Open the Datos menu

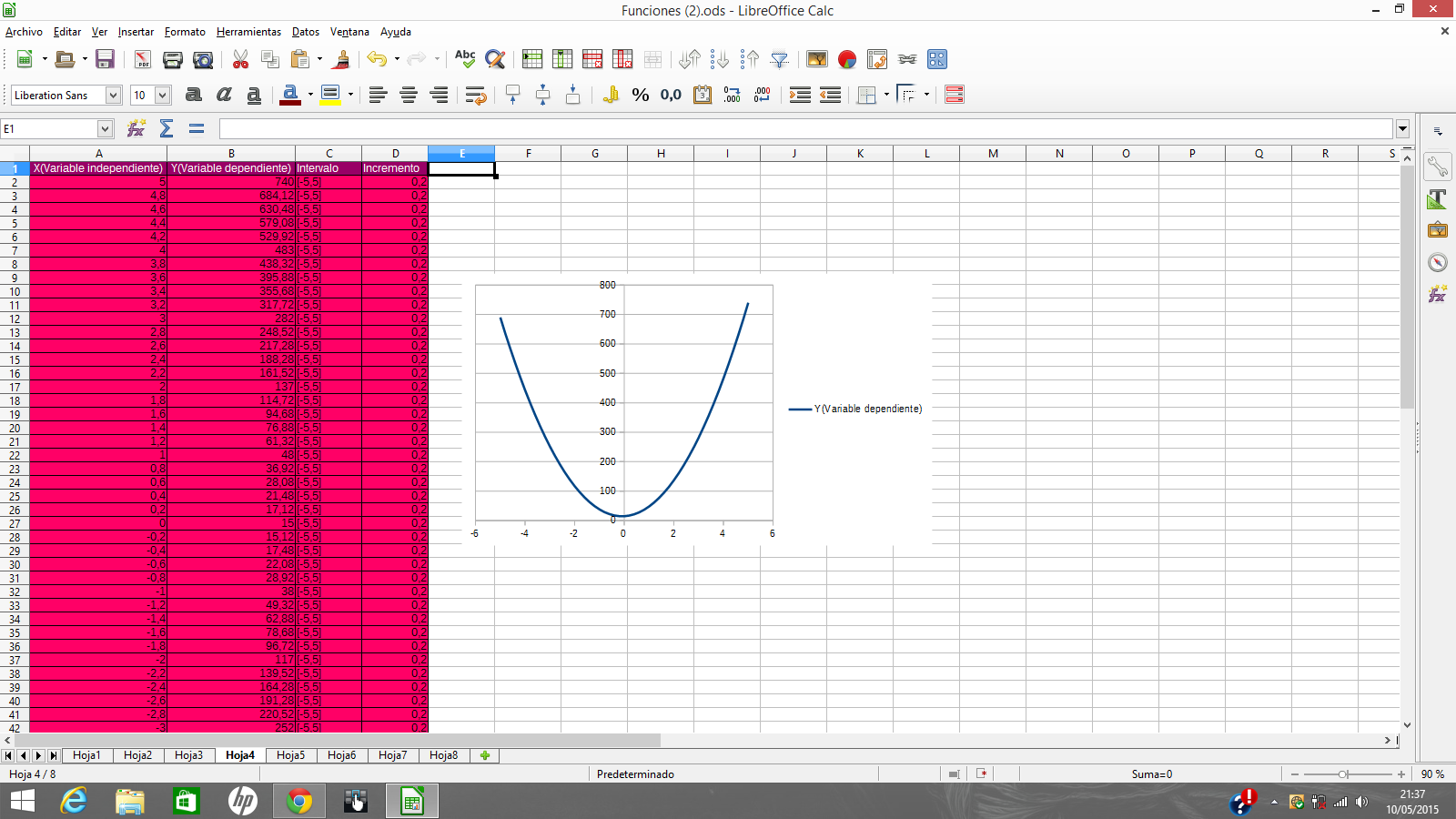306,32
